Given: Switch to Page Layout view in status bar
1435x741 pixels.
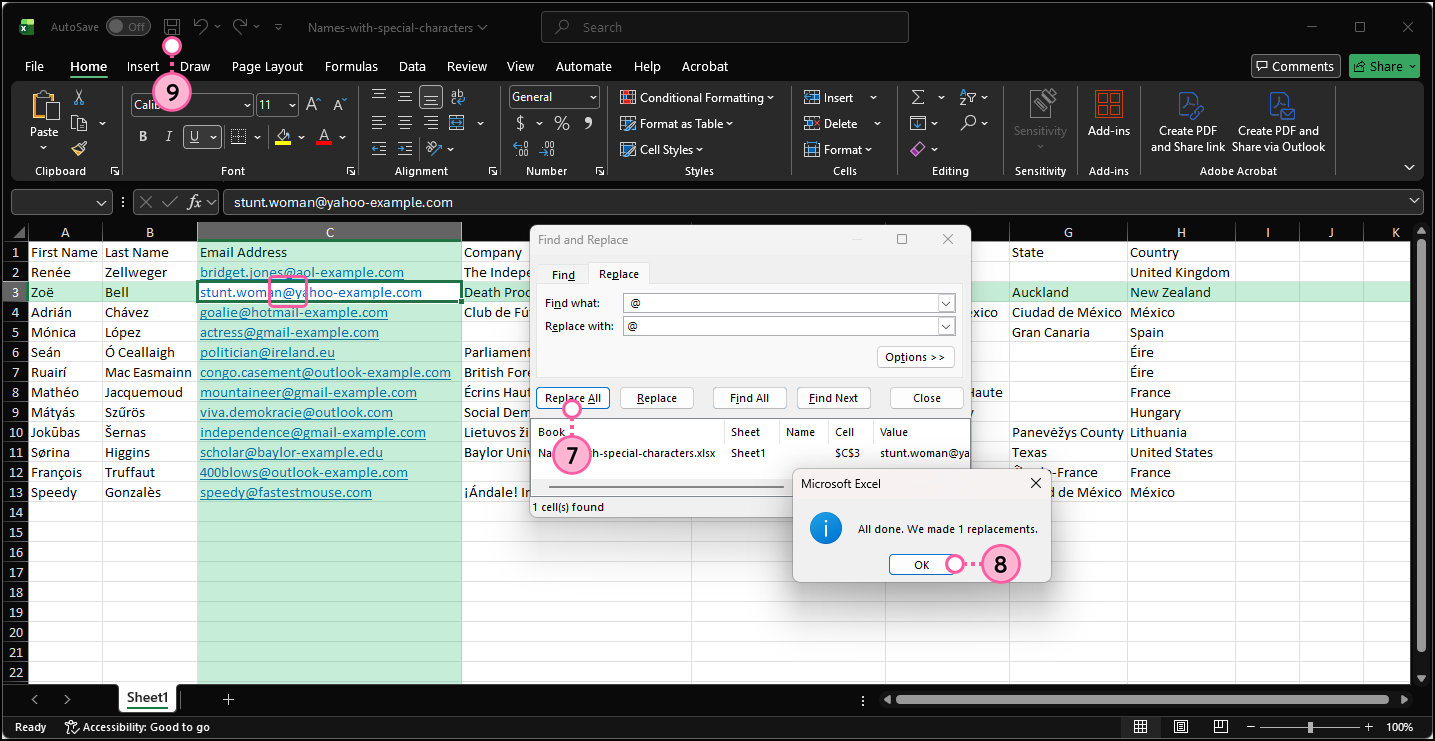Looking at the screenshot, I should point(1181,726).
